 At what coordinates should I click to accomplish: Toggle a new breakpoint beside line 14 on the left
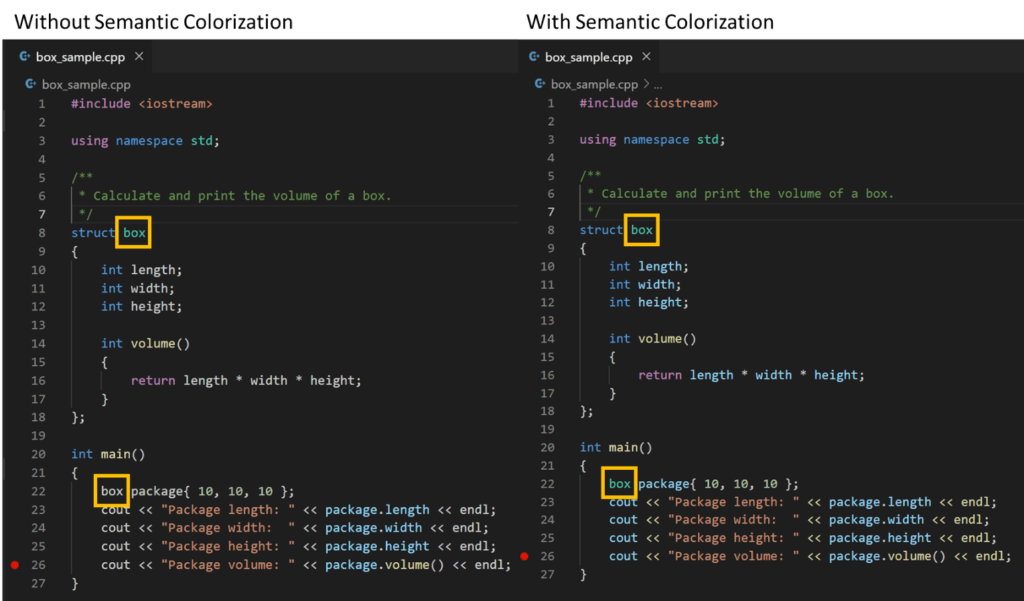pos(14,343)
